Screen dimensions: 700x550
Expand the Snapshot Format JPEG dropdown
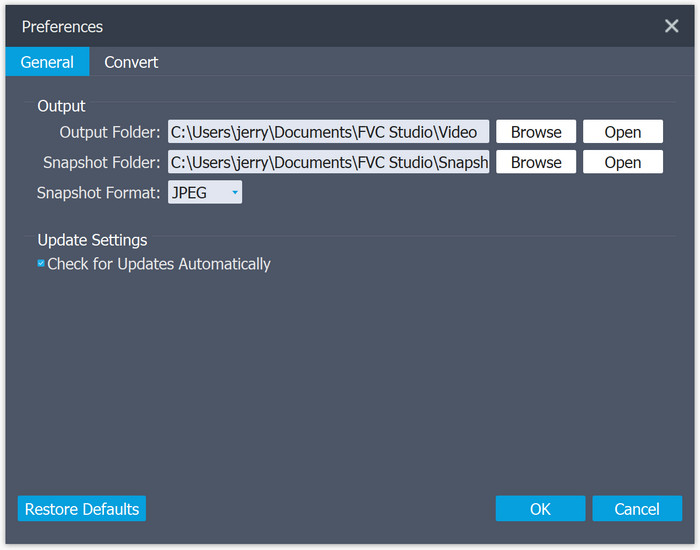coord(204,192)
